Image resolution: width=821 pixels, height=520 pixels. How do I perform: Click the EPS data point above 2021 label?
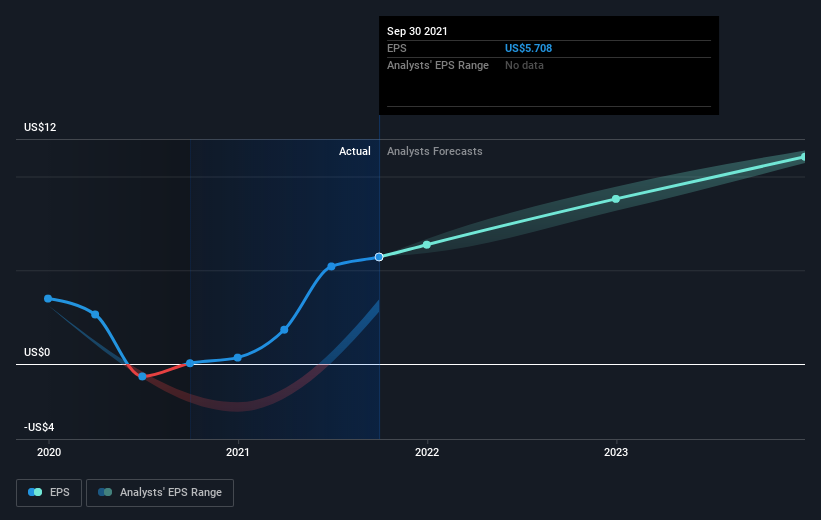click(238, 358)
